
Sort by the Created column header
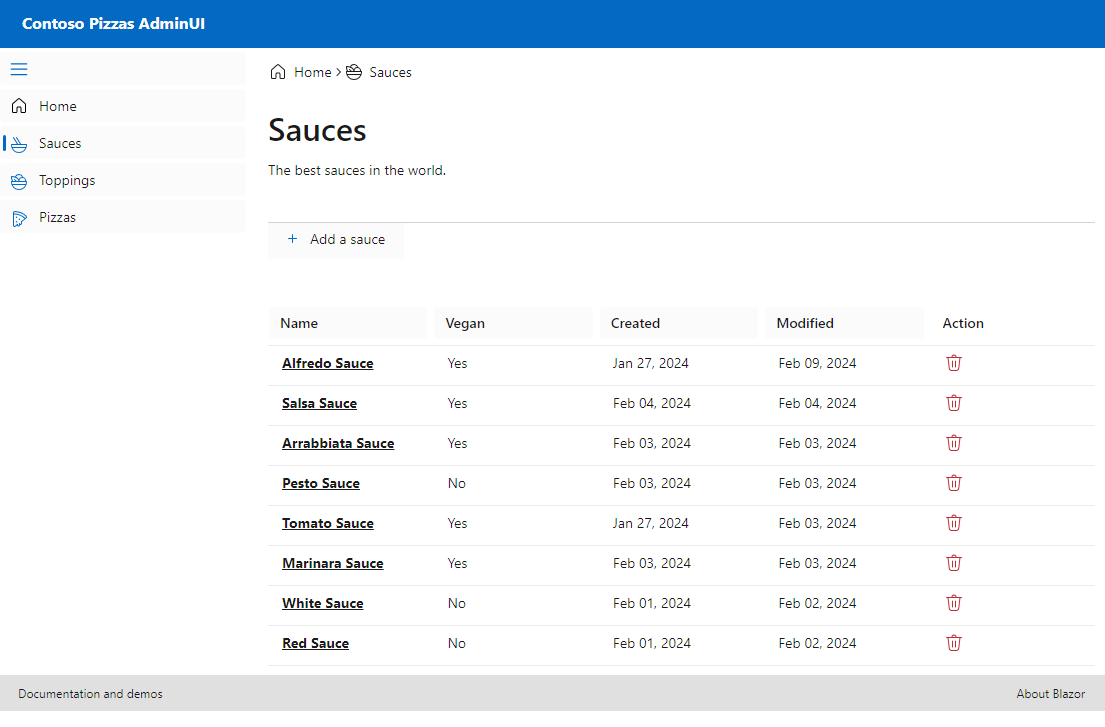pos(635,323)
